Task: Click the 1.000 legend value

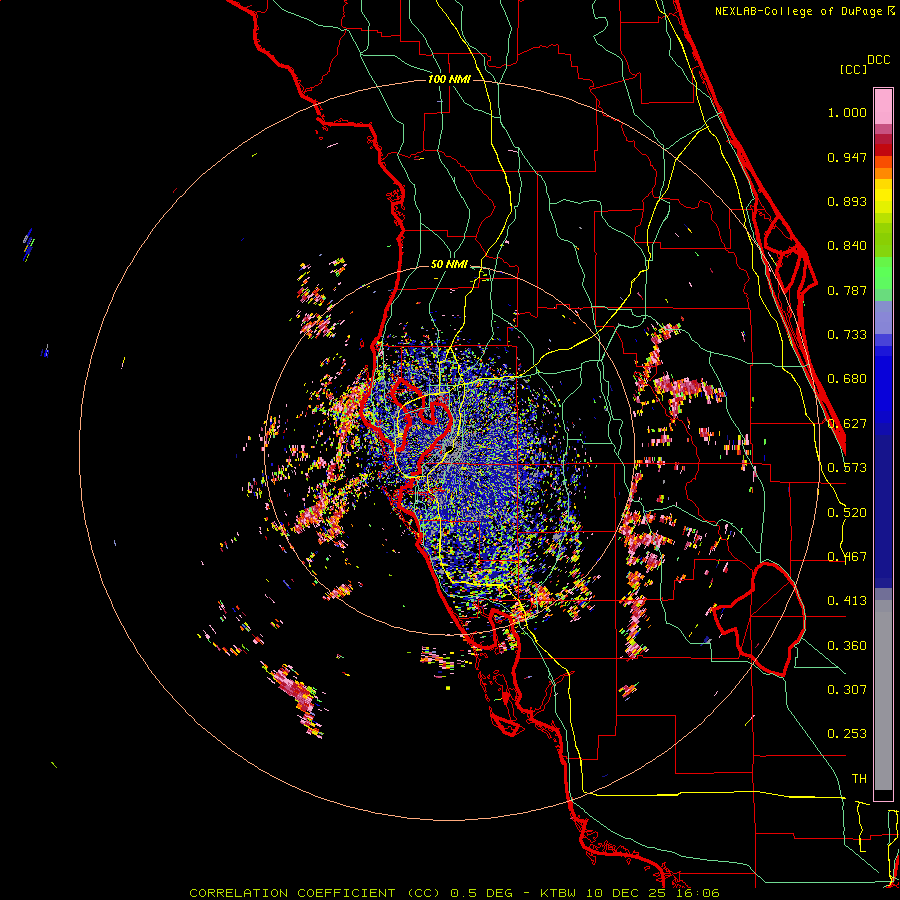Action: coord(847,112)
